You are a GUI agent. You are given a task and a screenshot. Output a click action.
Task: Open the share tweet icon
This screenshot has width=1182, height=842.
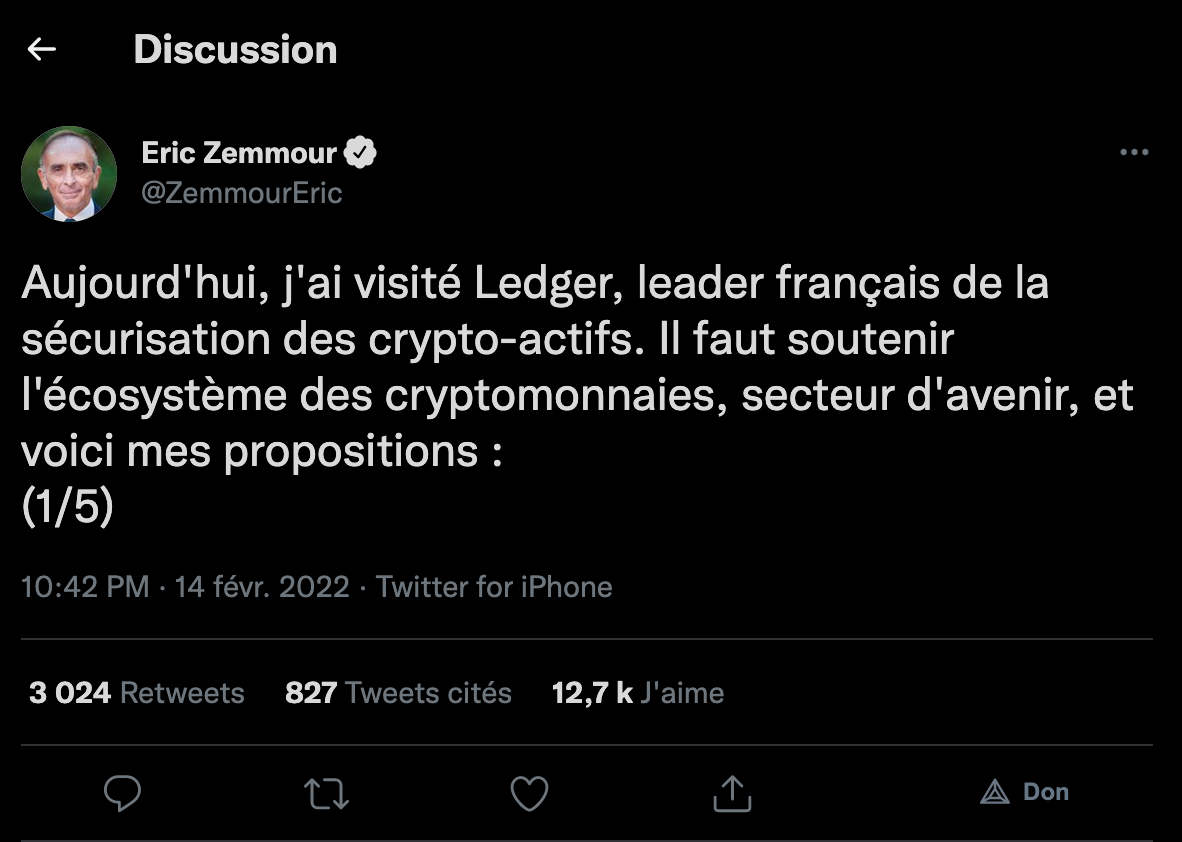coord(732,793)
